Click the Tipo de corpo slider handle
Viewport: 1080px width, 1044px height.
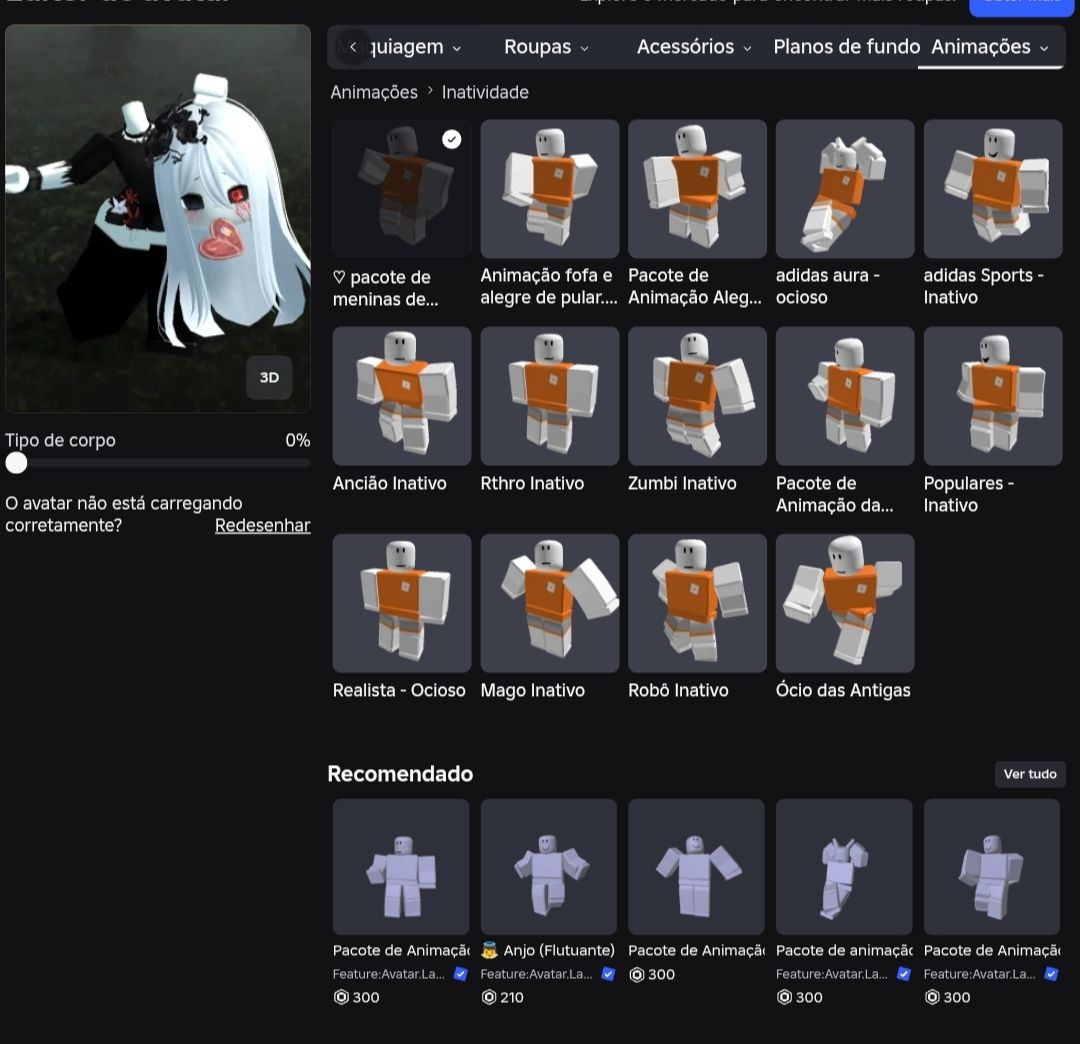pyautogui.click(x=17, y=463)
